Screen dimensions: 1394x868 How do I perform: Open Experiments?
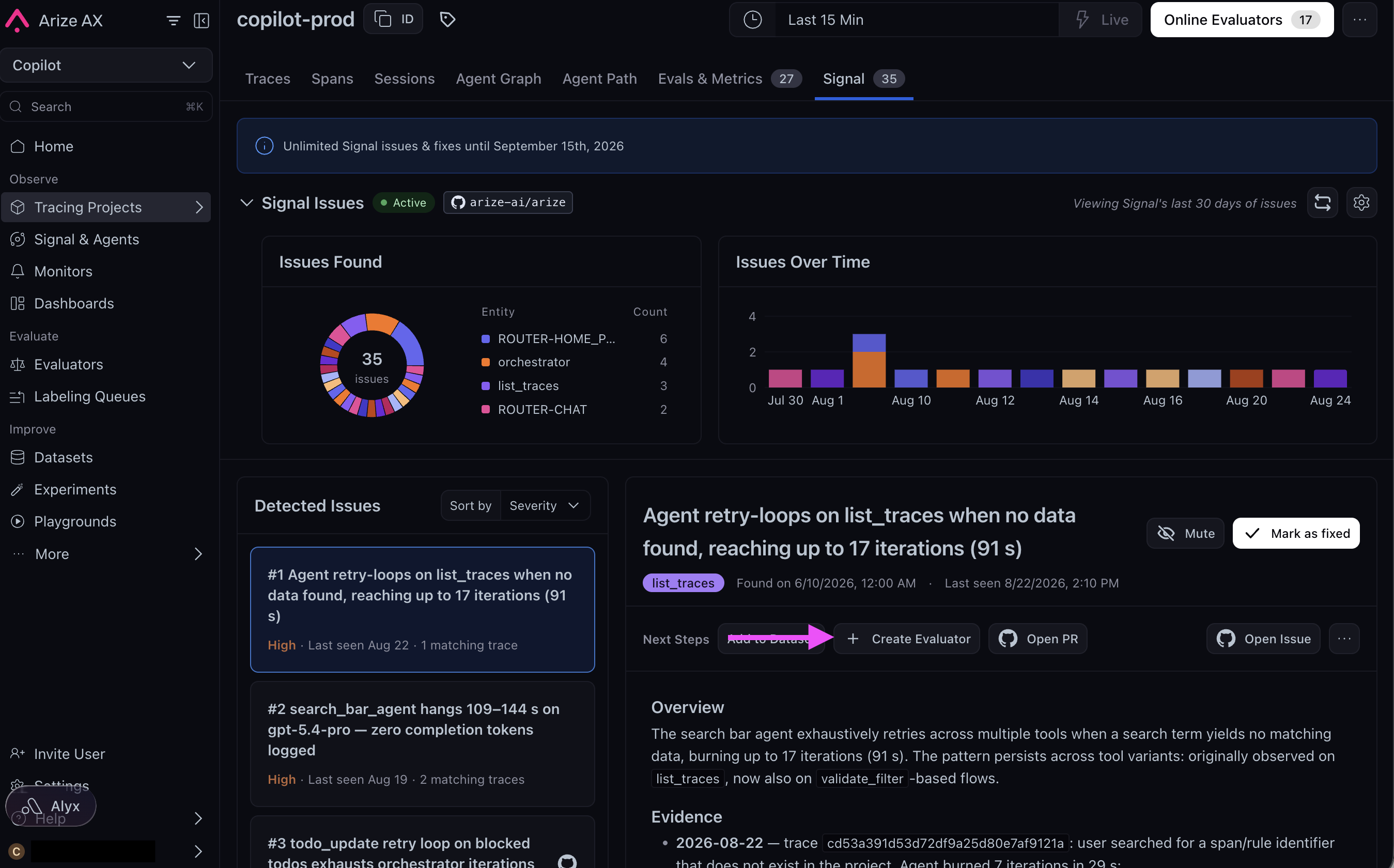point(75,490)
